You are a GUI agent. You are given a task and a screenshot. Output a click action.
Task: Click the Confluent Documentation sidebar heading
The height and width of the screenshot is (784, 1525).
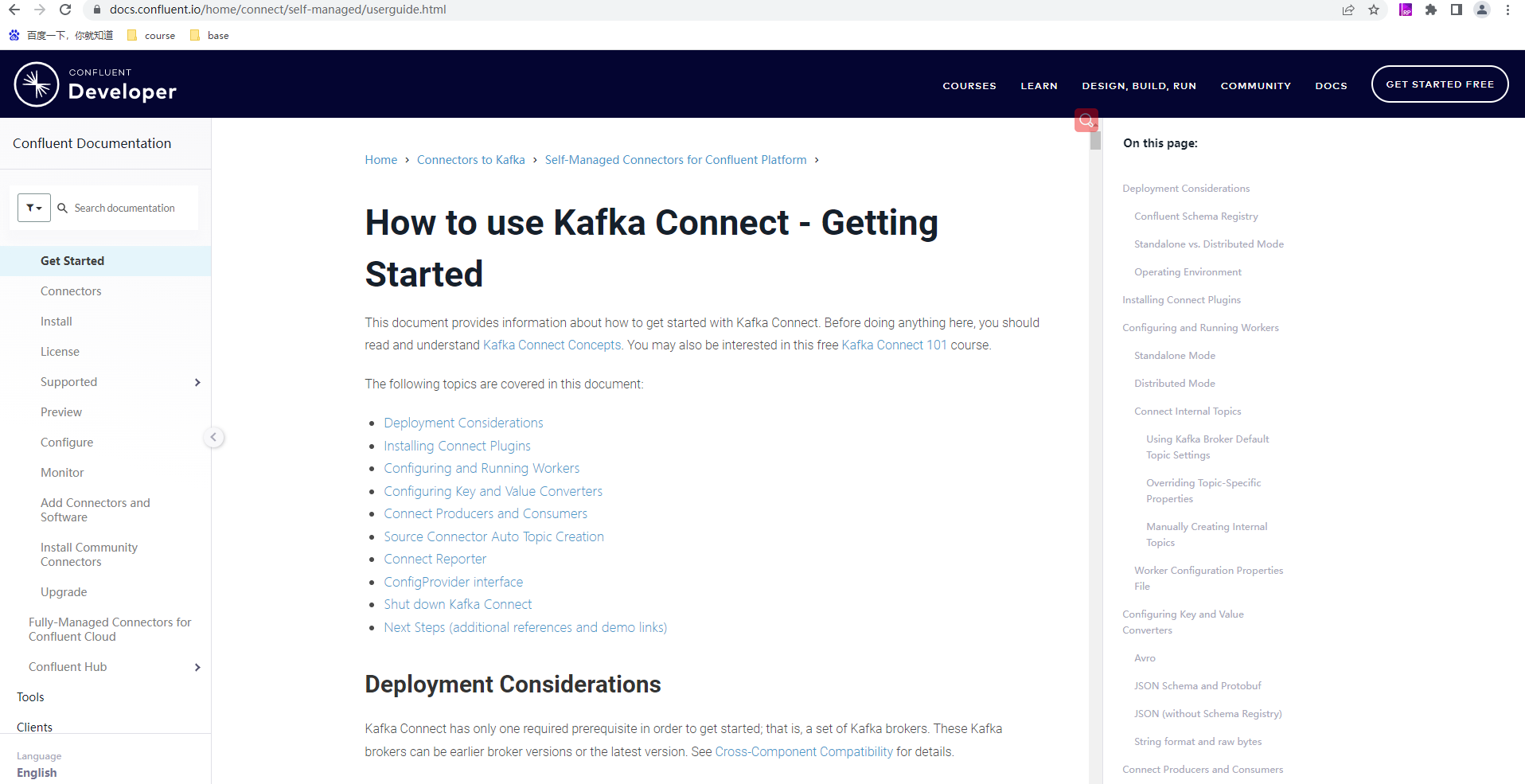92,143
